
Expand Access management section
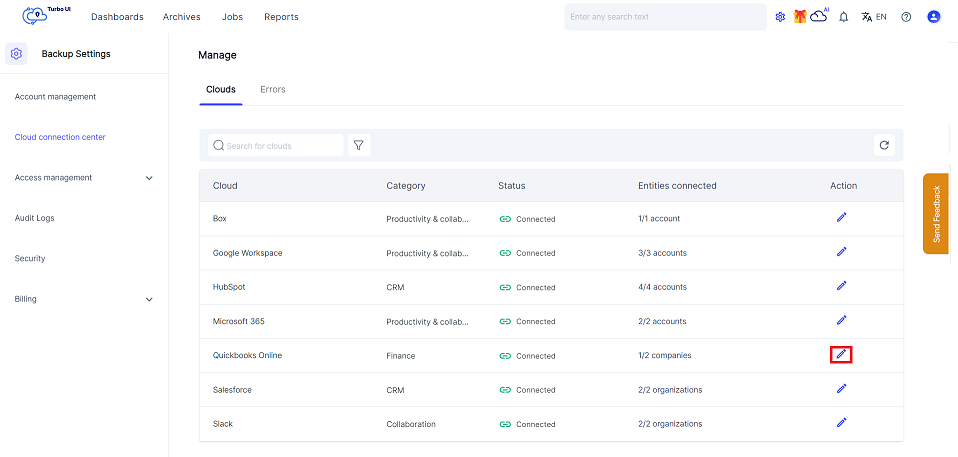(x=149, y=178)
